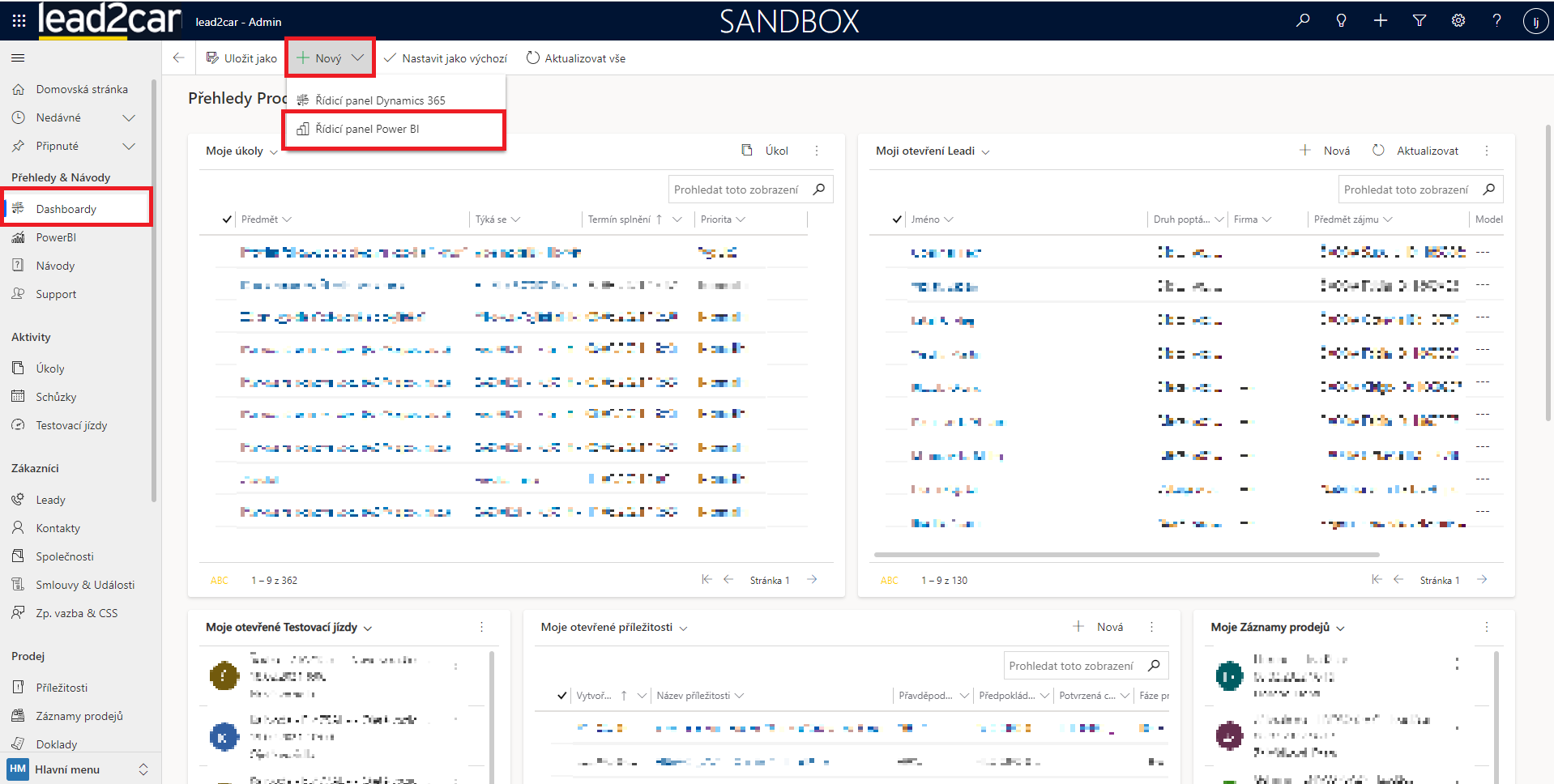Viewport: 1554px width, 784px height.
Task: Open the lightbulb assistant icon
Action: (1341, 21)
